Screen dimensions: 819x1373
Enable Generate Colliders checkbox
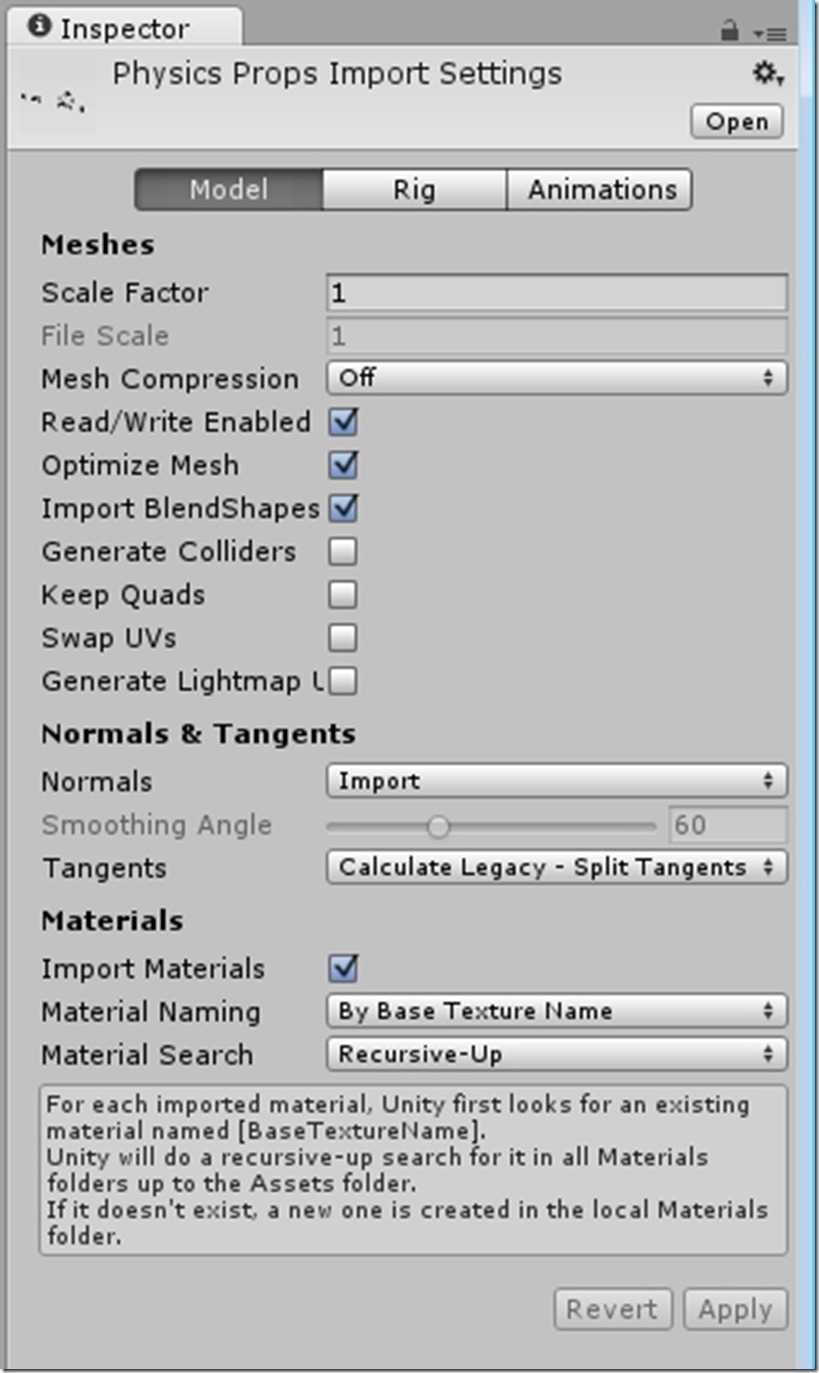pyautogui.click(x=343, y=551)
